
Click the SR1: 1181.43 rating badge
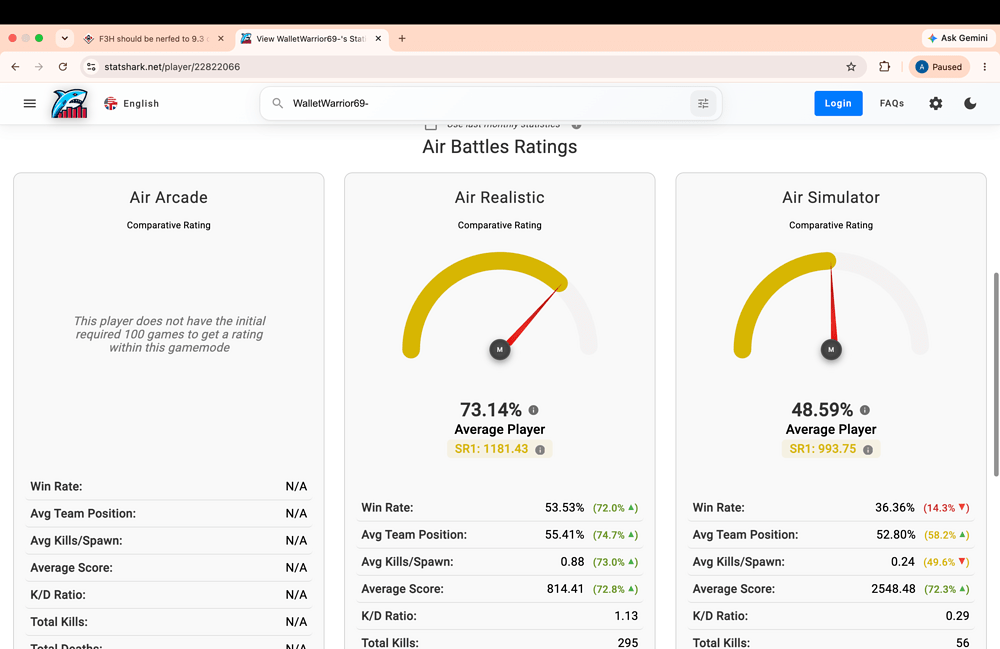point(499,449)
